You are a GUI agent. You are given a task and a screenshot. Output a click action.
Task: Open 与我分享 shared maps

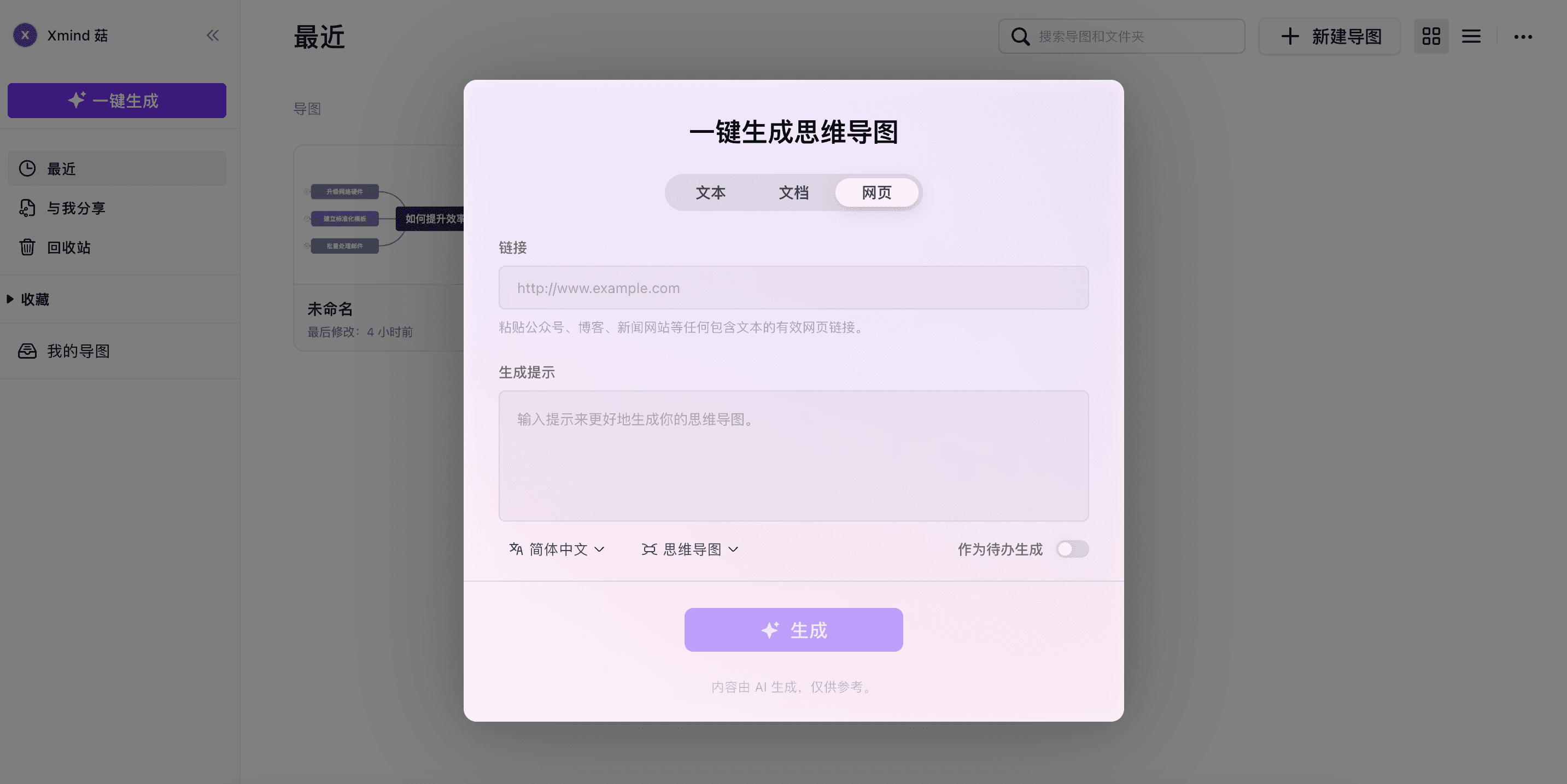coord(75,207)
